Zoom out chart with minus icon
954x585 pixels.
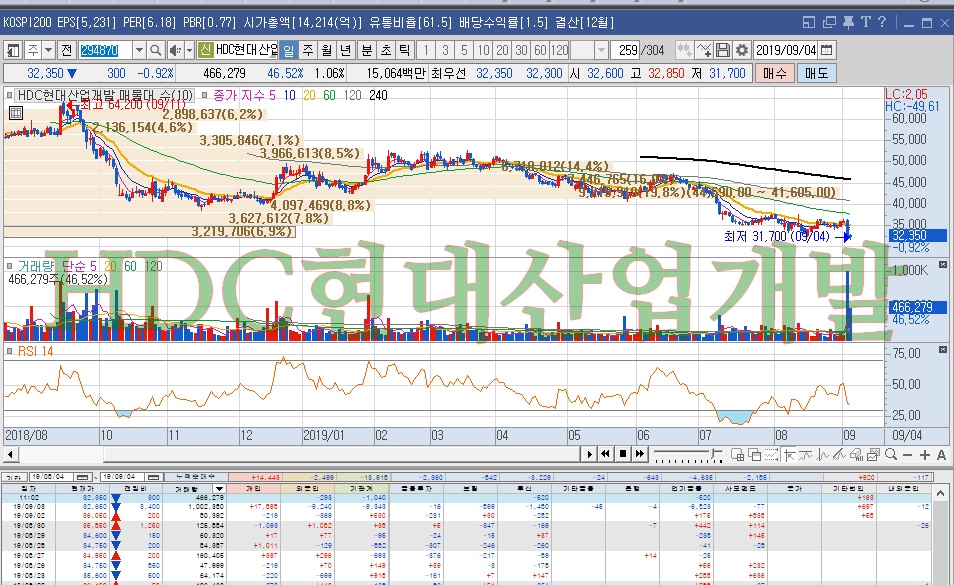[x=908, y=455]
